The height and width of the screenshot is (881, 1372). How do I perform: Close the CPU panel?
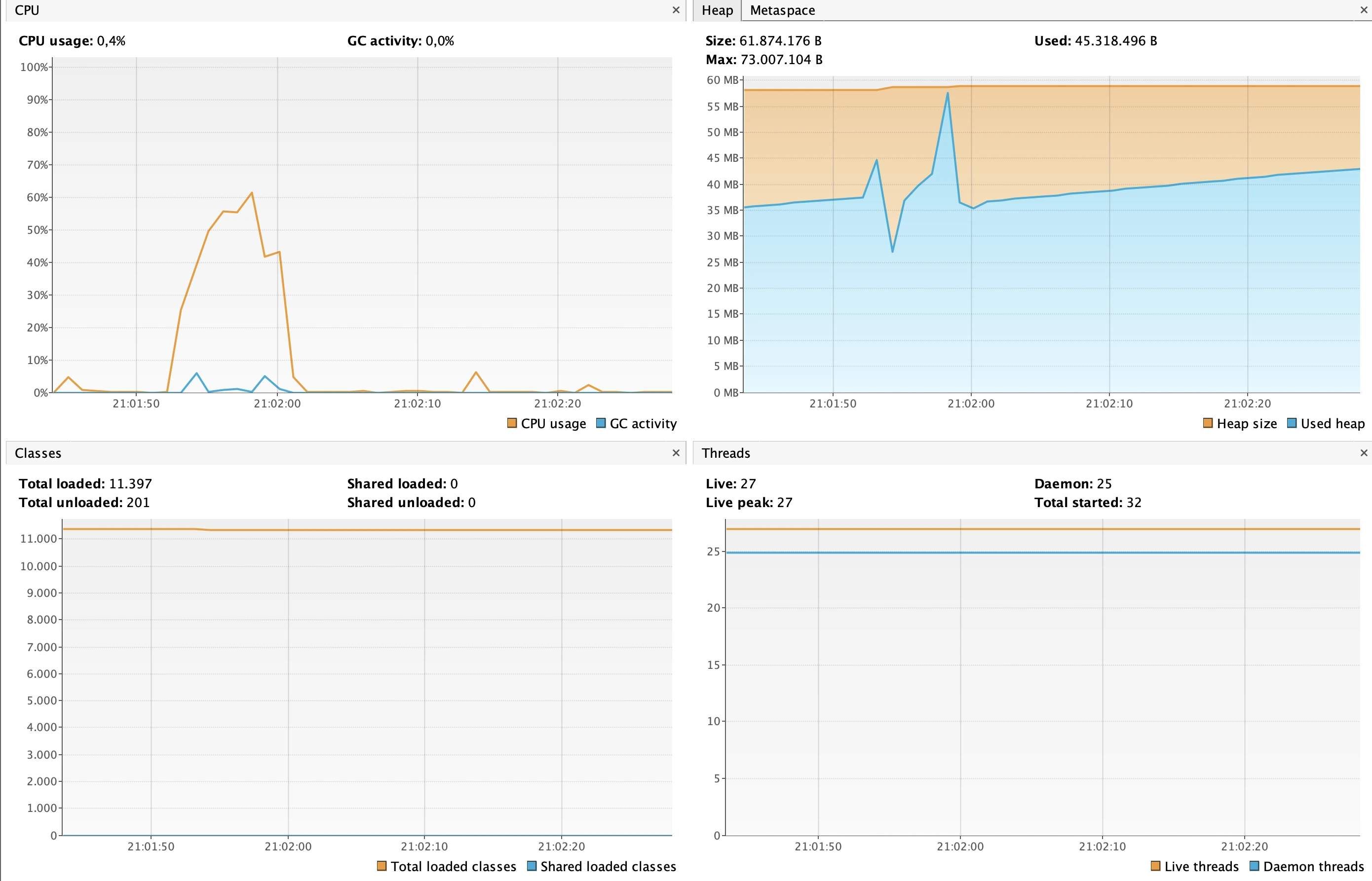[676, 10]
